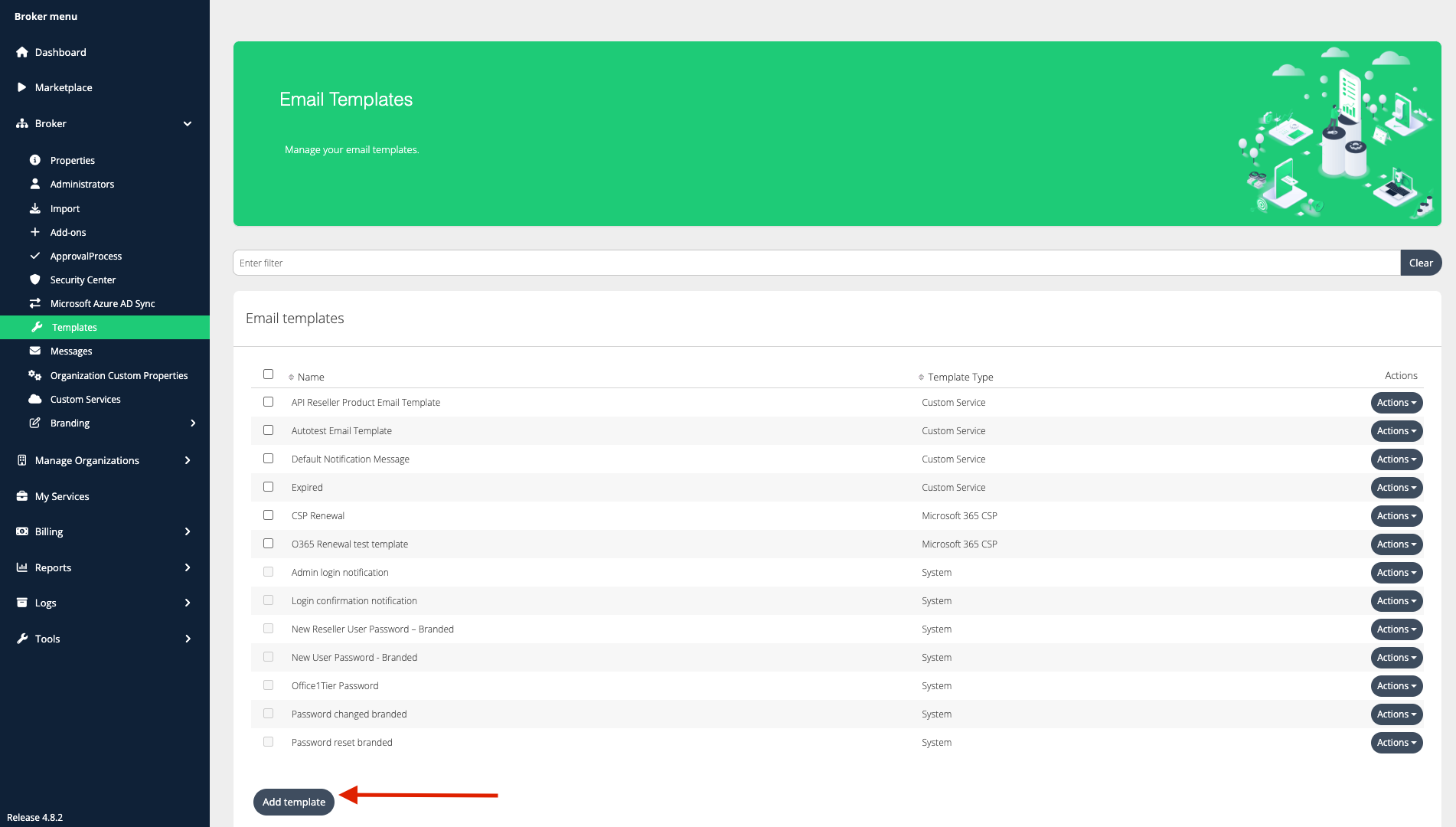The width and height of the screenshot is (1456, 827).
Task: Tick the checkbox for Autotest Email Template
Action: point(268,430)
